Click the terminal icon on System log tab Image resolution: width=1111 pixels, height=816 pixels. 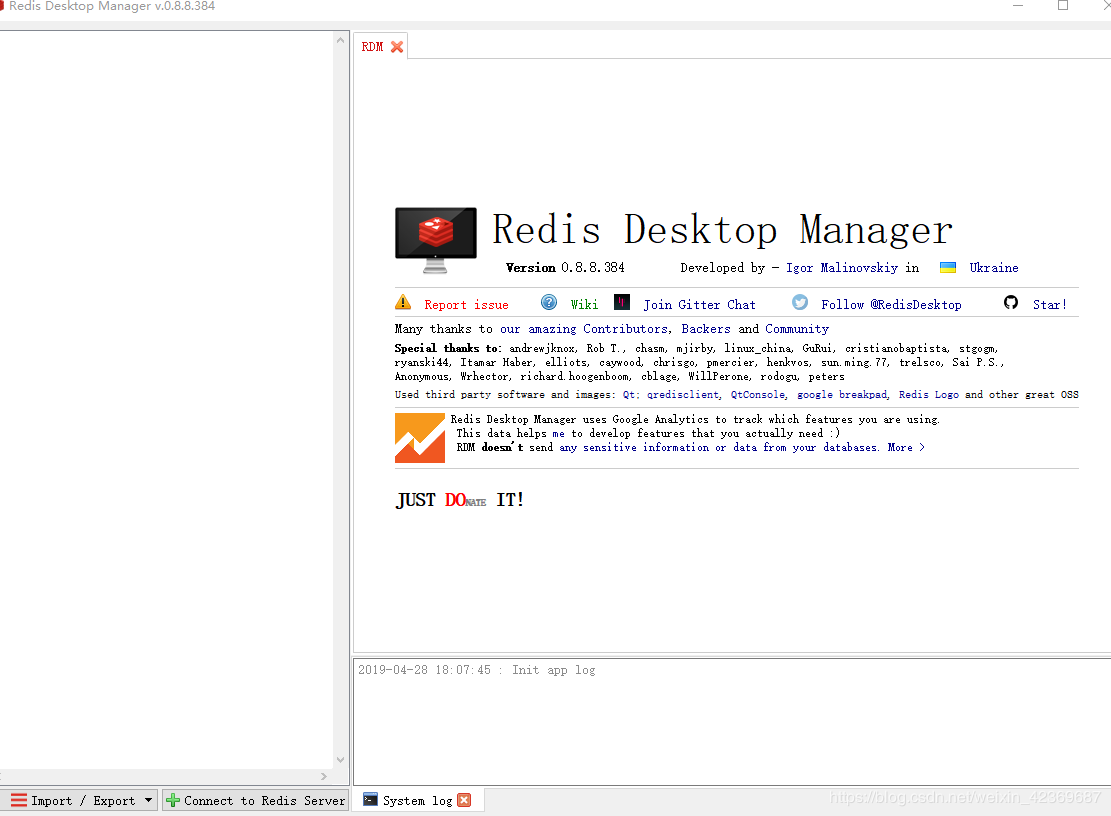pos(370,799)
